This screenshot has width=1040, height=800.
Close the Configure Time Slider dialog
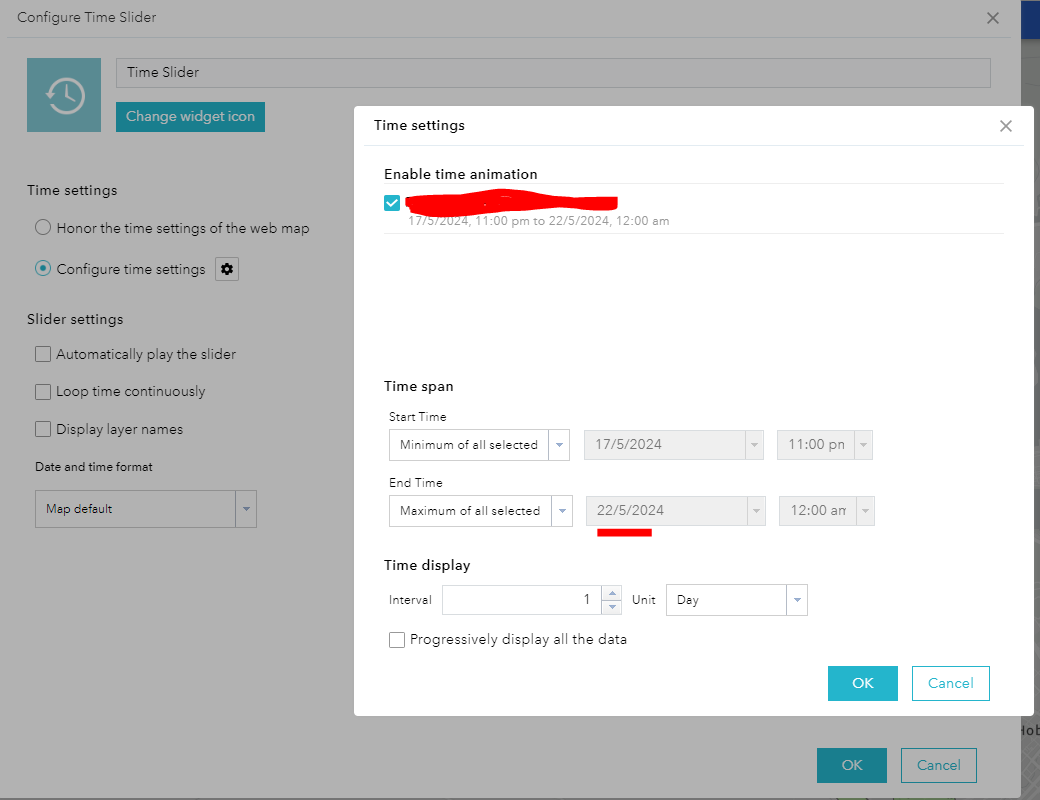(x=992, y=17)
